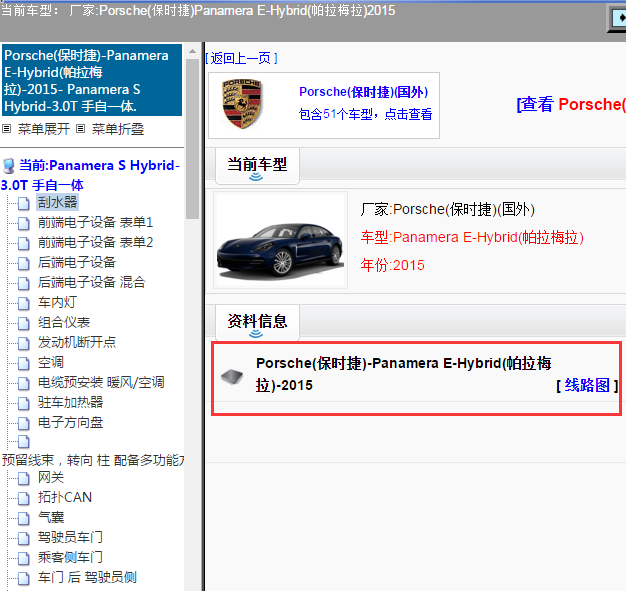Open the 后端电子设备 tree entry
The height and width of the screenshot is (591, 626).
point(77,262)
